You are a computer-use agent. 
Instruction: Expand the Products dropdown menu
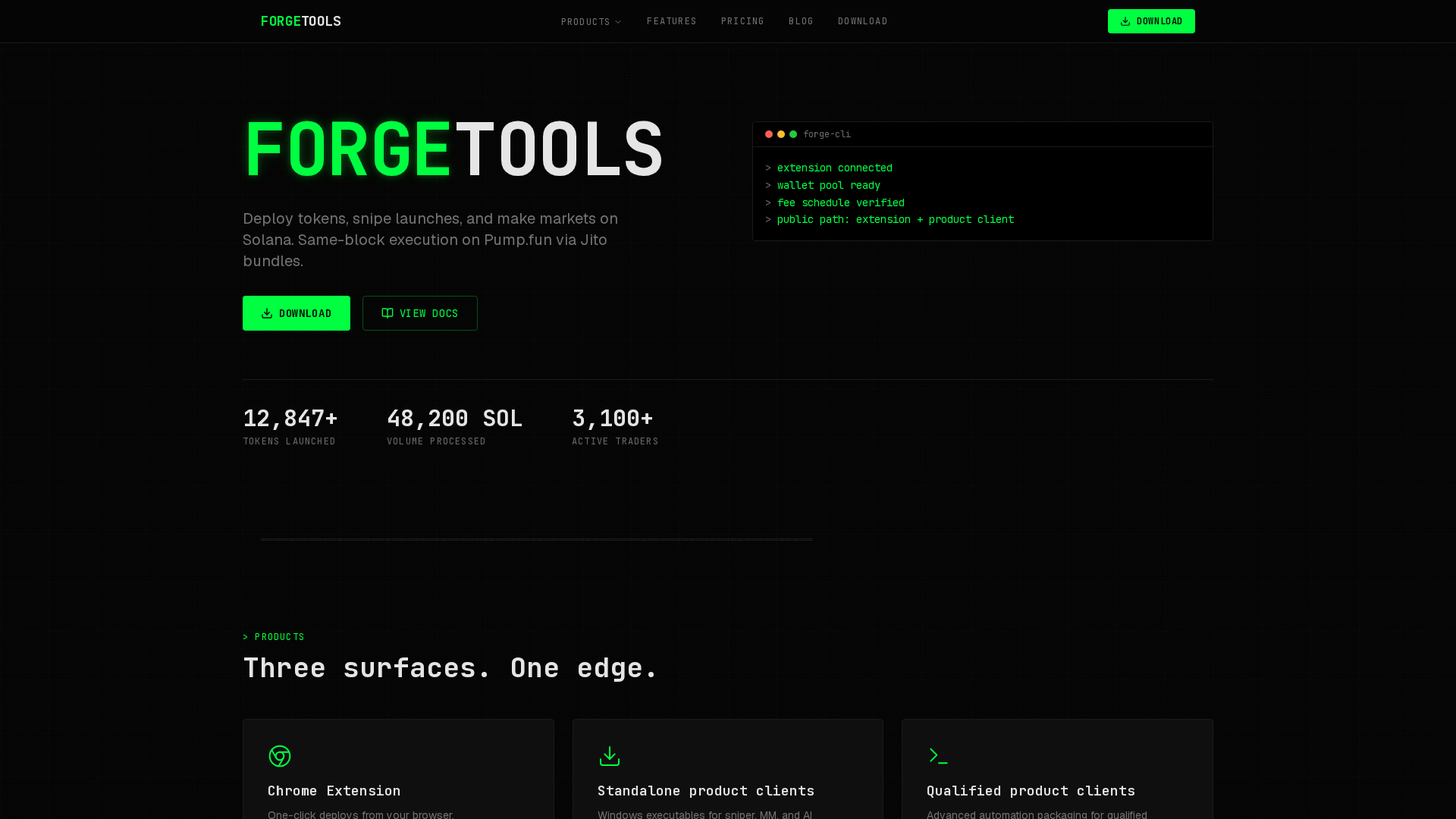coord(591,22)
